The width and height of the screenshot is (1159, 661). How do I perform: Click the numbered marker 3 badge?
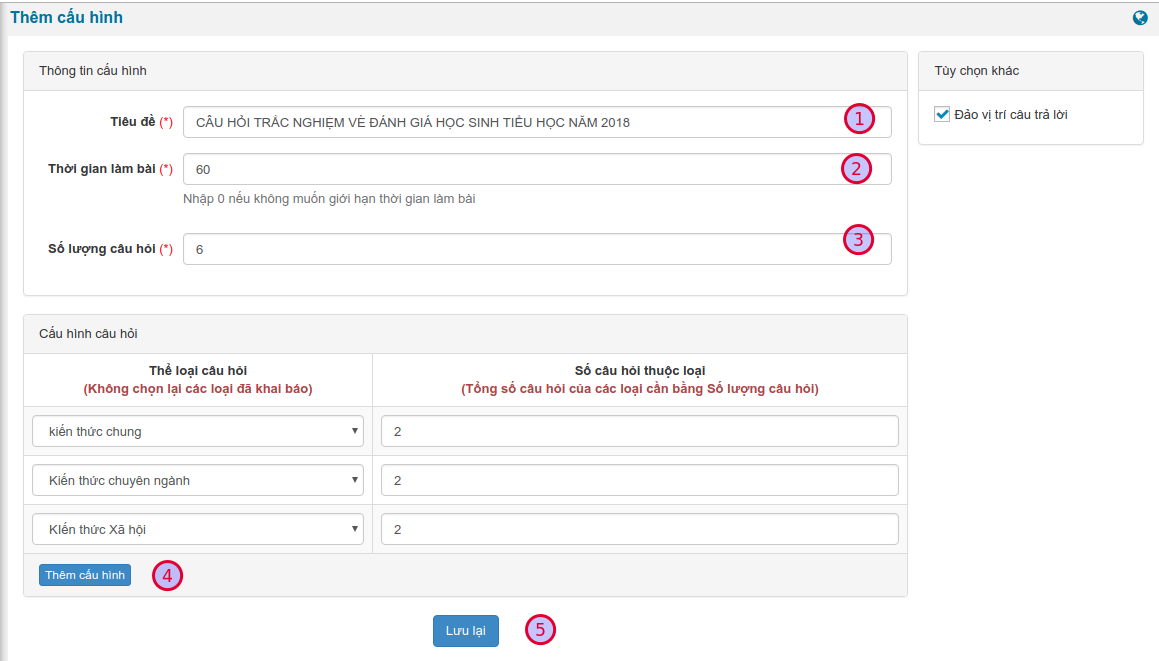(858, 240)
